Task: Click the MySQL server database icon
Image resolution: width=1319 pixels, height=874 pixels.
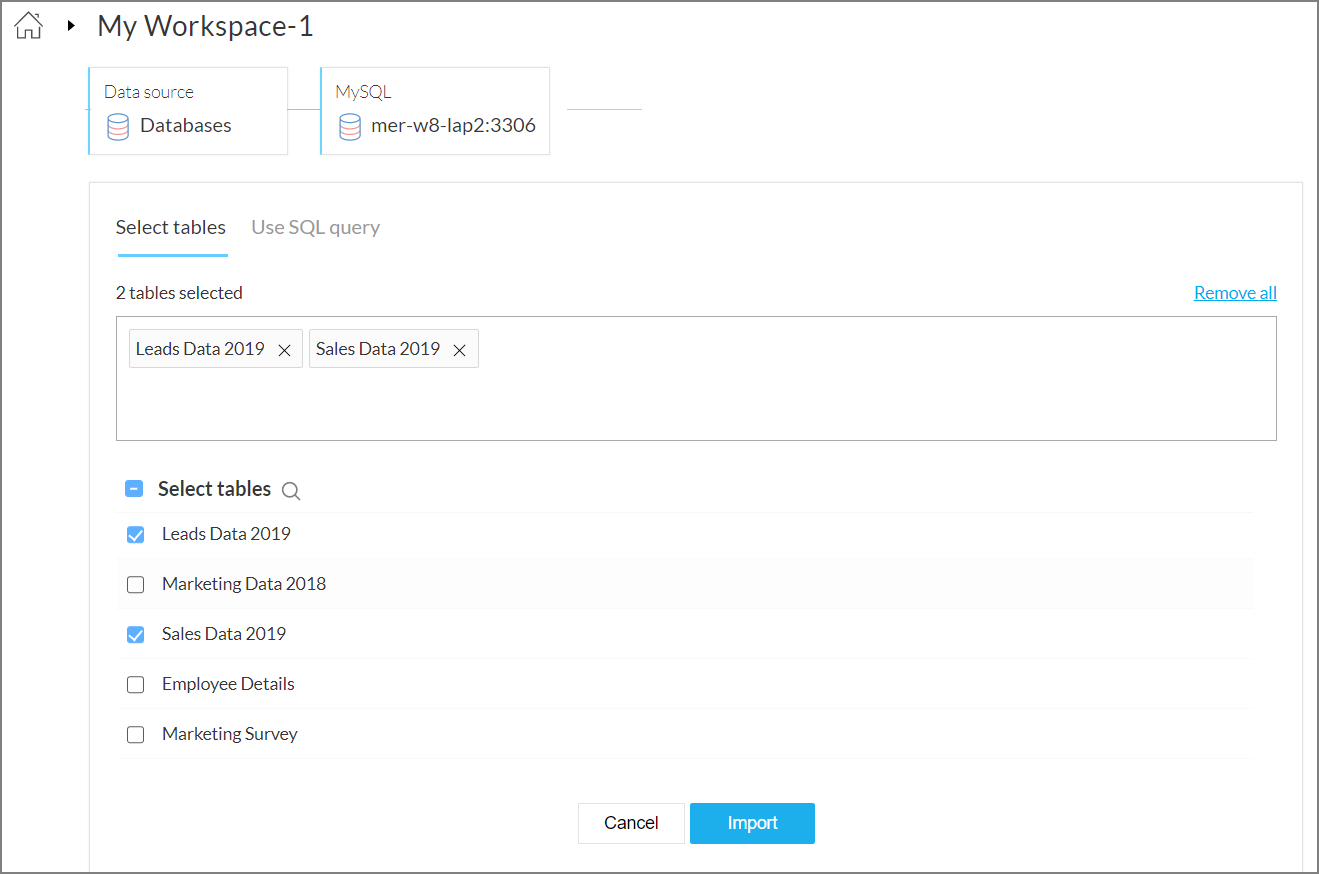Action: [x=349, y=126]
